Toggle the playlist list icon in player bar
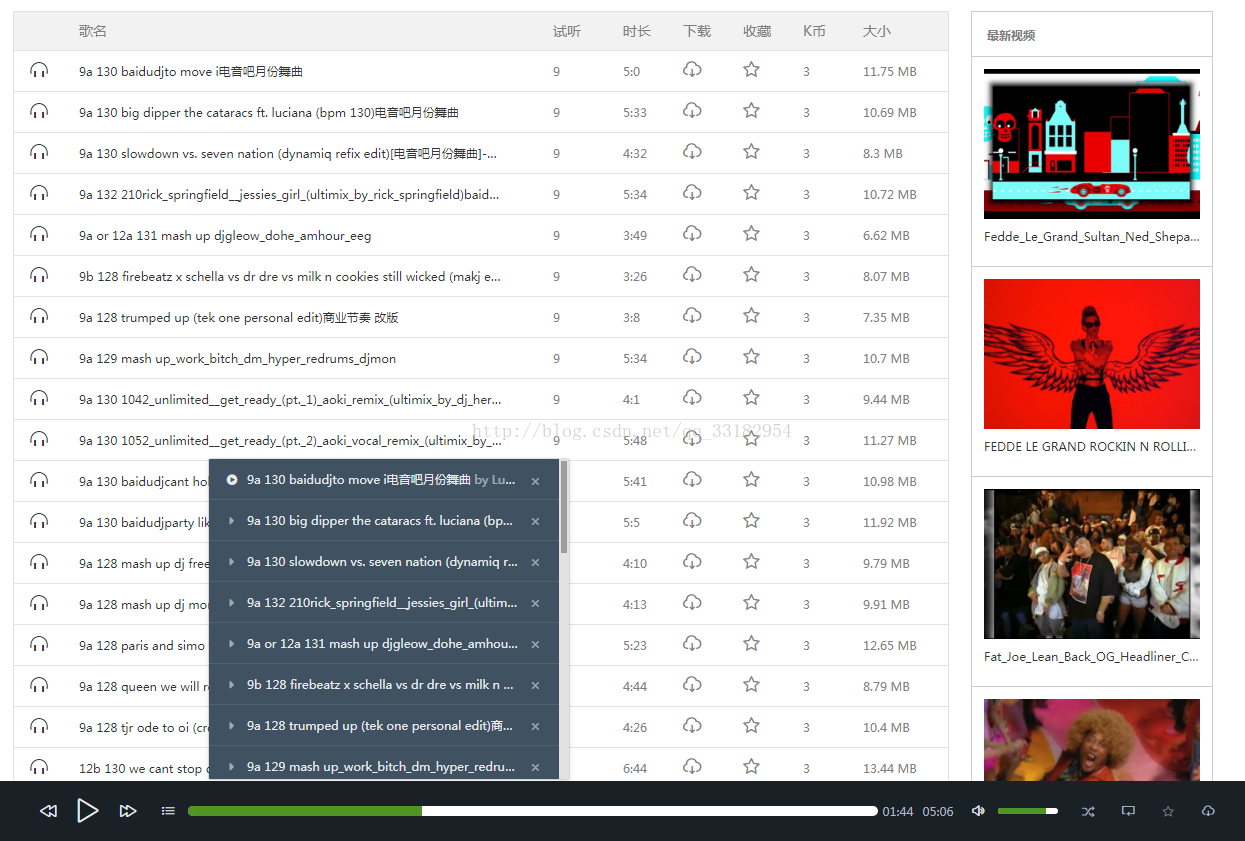1245x841 pixels. (168, 811)
